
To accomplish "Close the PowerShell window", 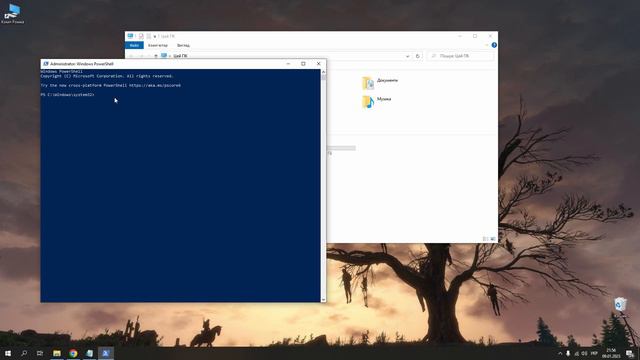I will tap(318, 64).
